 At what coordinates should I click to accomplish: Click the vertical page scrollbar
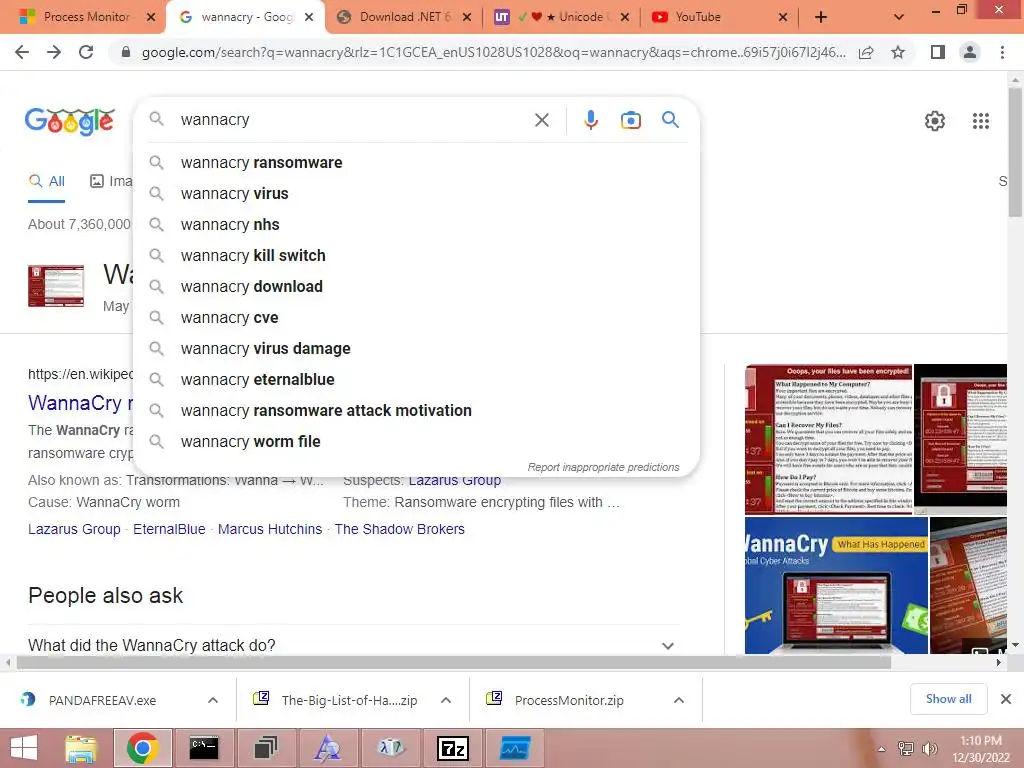pos(1016,152)
